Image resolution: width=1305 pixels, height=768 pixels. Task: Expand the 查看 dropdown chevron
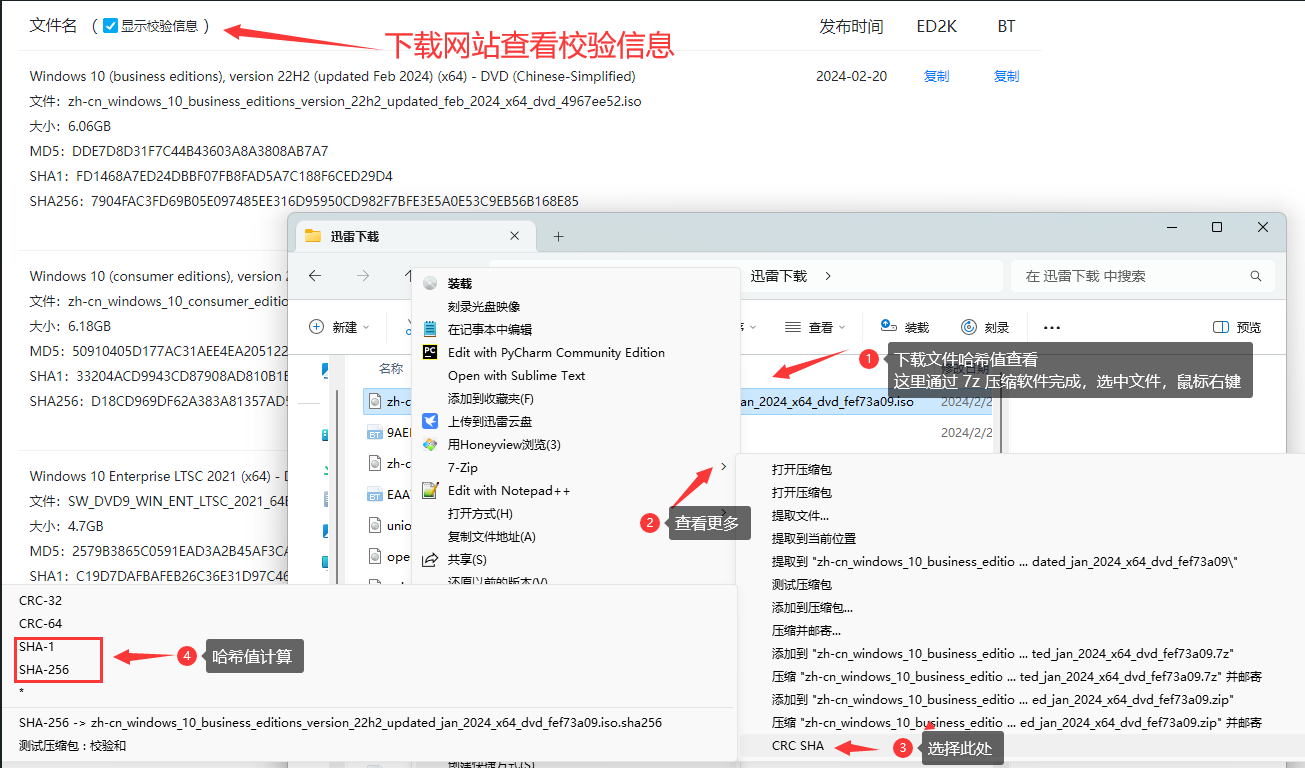tap(842, 327)
